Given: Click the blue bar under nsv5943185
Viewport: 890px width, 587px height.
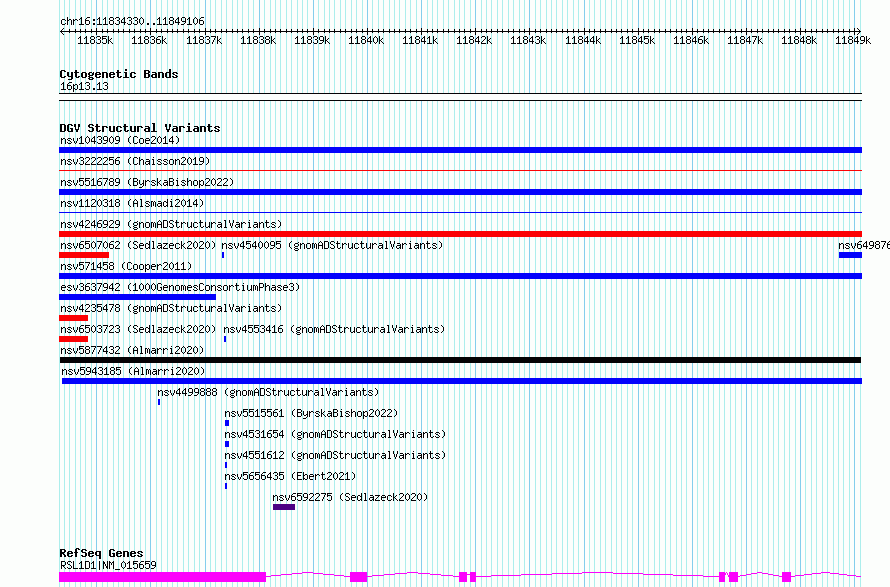Looking at the screenshot, I should pos(462,381).
